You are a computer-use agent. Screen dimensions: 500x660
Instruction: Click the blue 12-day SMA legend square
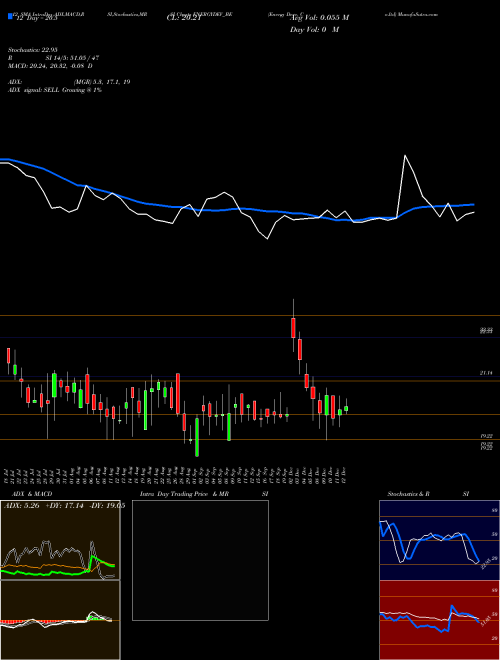10,16
